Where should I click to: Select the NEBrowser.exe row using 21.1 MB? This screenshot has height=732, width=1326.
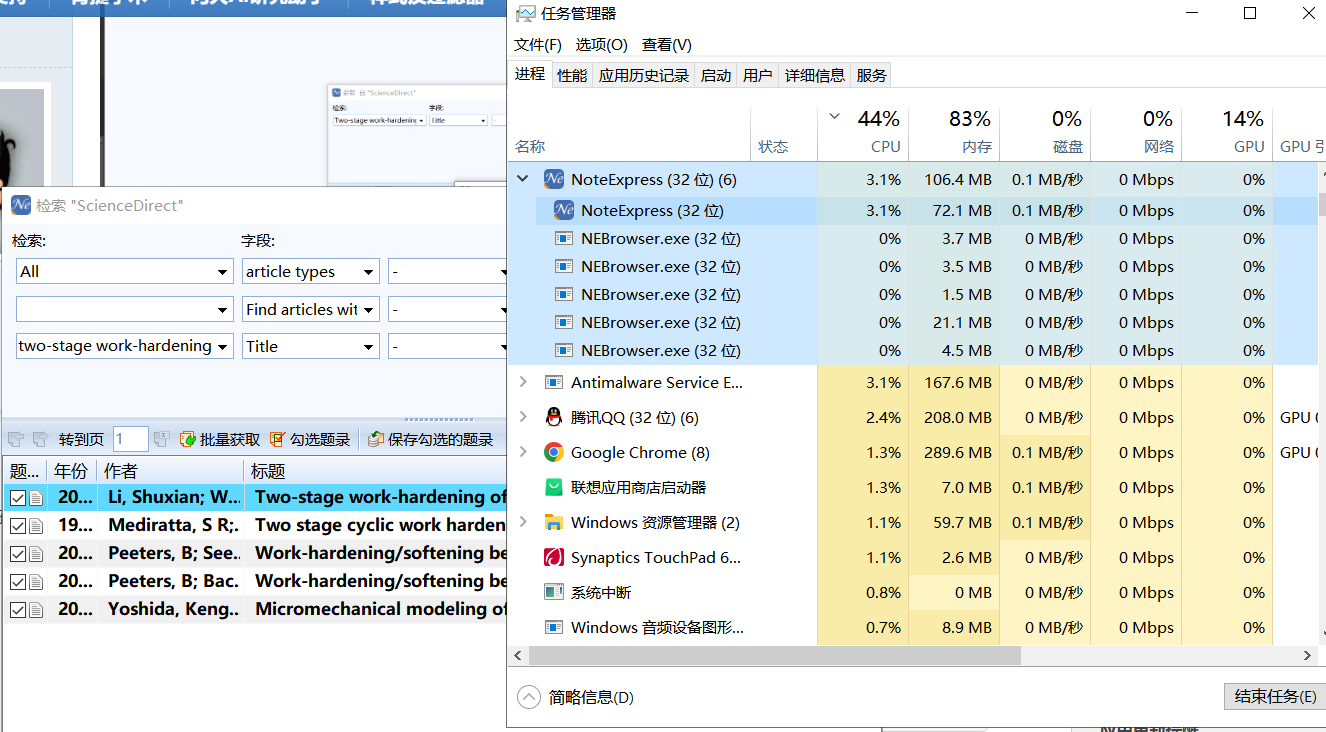pyautogui.click(x=912, y=323)
